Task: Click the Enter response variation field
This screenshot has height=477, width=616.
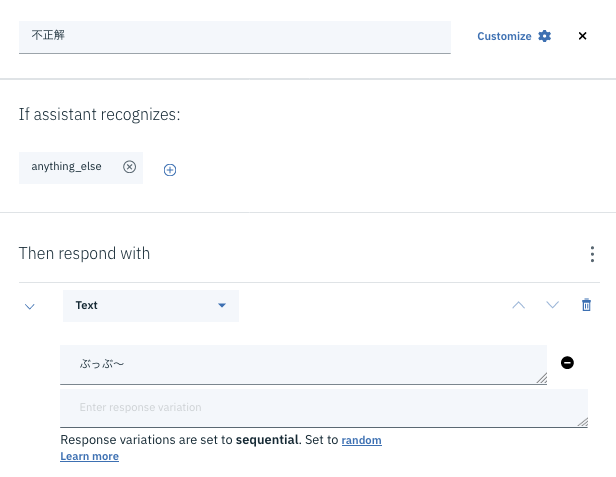Action: 320,408
